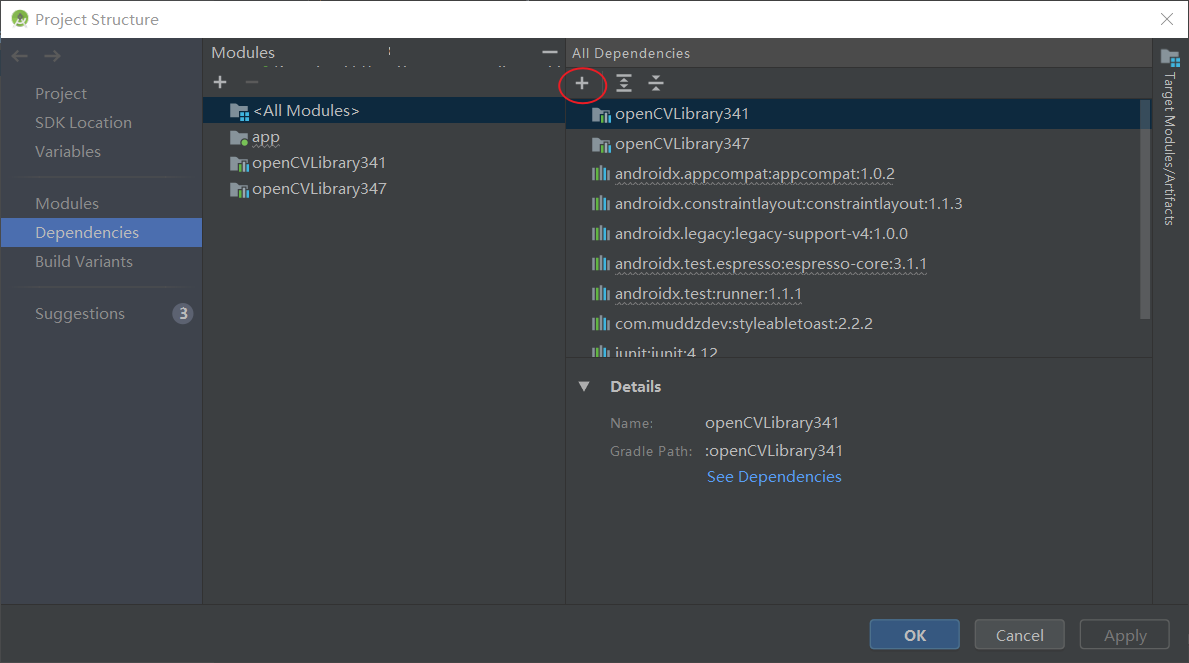Select androidx.test.espresso:espresso-core:3.1.1 dependency

coord(853,263)
